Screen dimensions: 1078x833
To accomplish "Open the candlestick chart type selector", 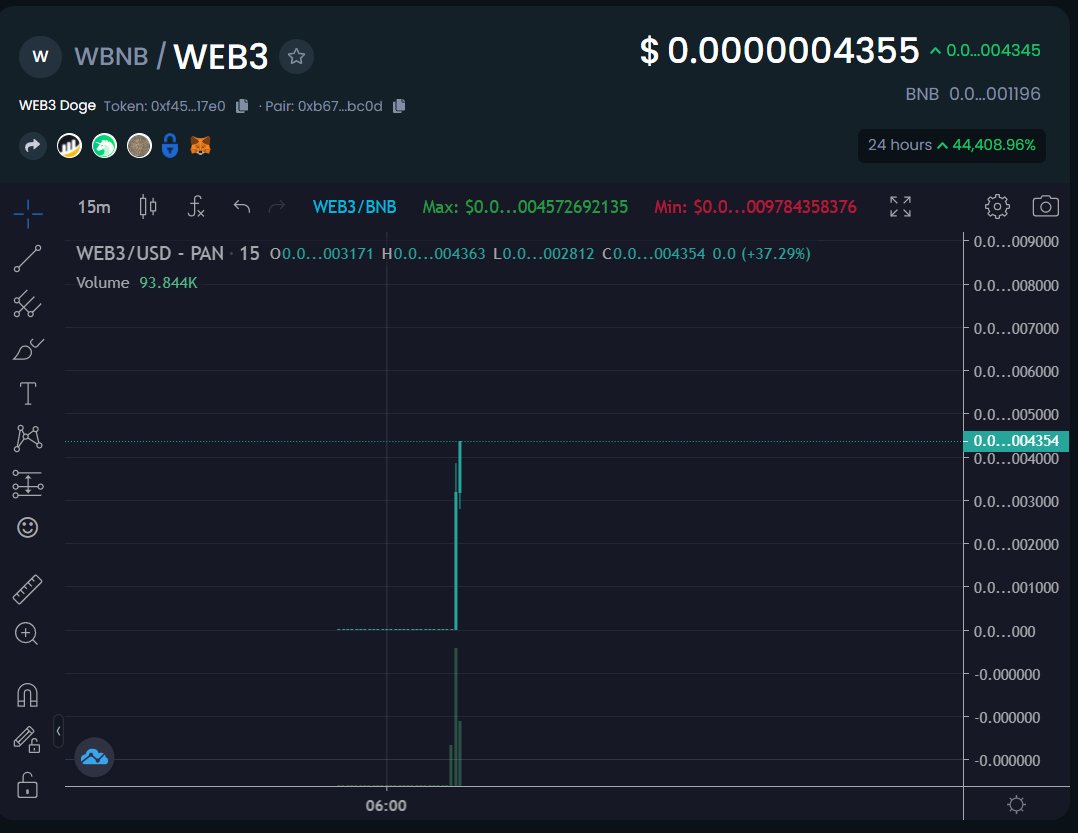I will (148, 207).
